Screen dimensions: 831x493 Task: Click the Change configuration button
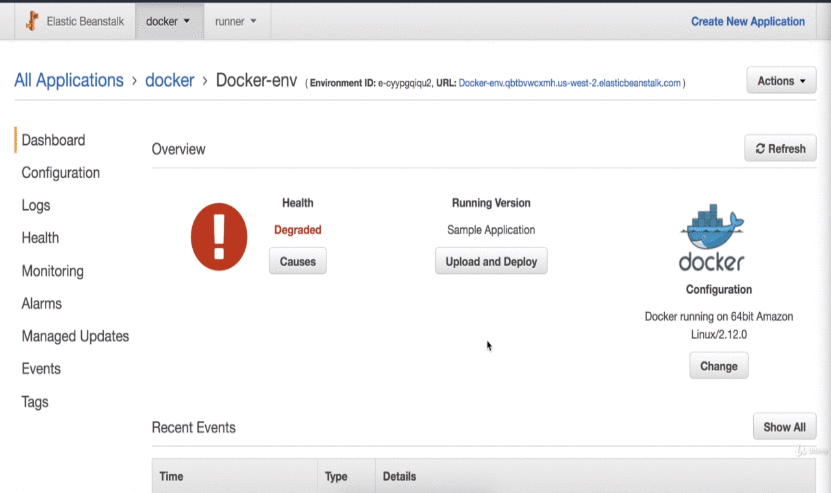point(719,366)
